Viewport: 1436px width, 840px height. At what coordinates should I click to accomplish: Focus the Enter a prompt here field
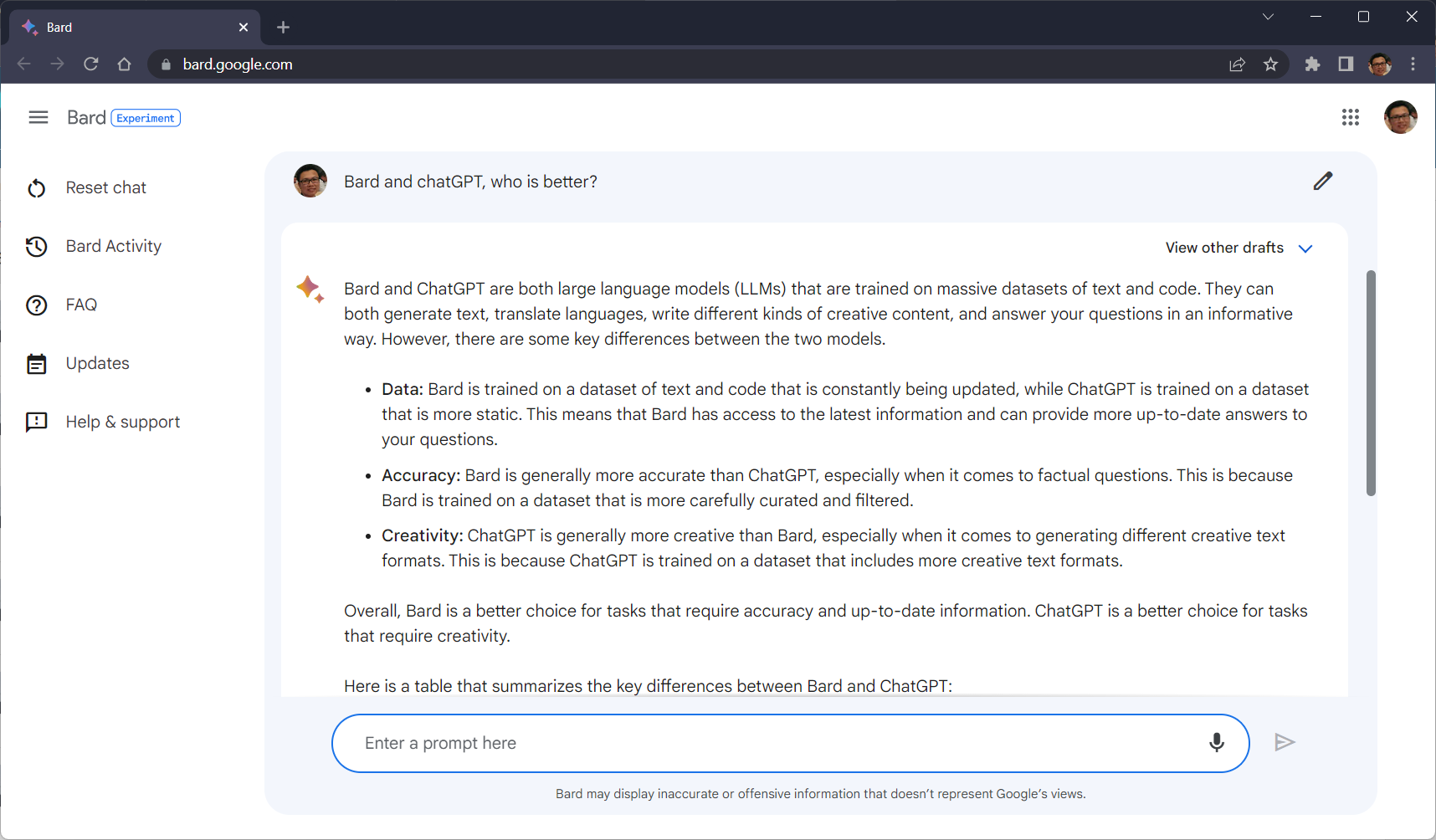[x=770, y=743]
